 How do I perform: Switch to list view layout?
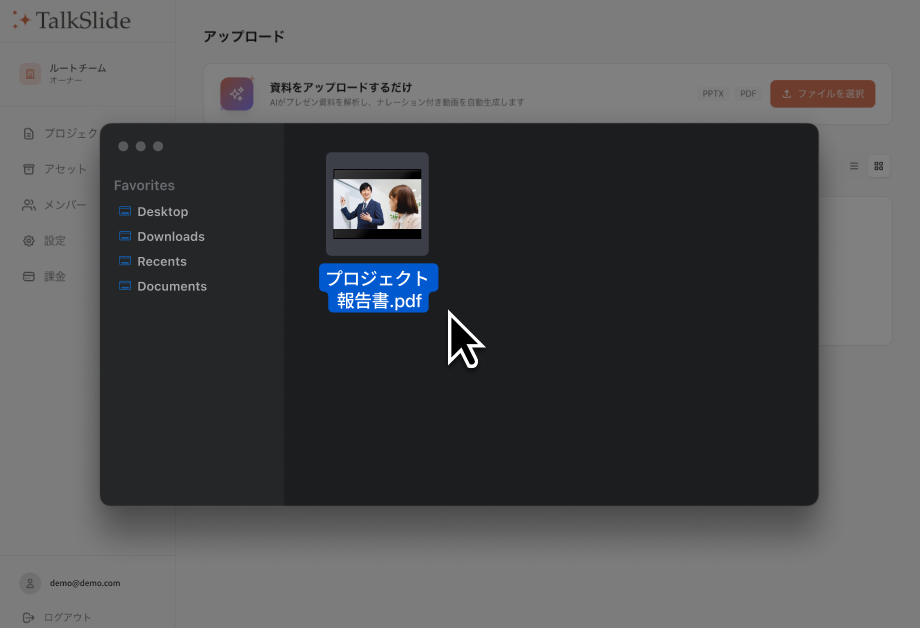(x=853, y=166)
